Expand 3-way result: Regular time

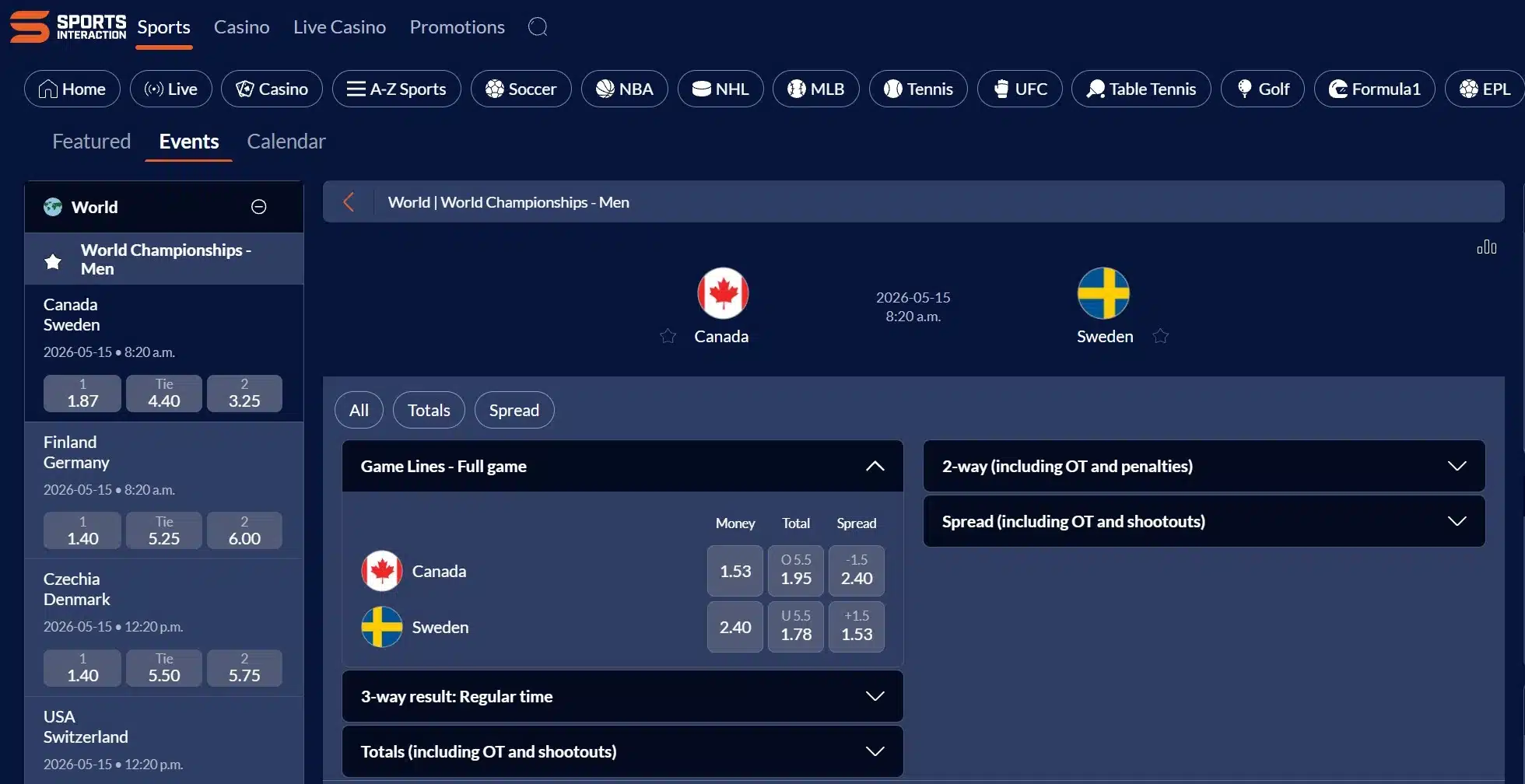pyautogui.click(x=622, y=696)
